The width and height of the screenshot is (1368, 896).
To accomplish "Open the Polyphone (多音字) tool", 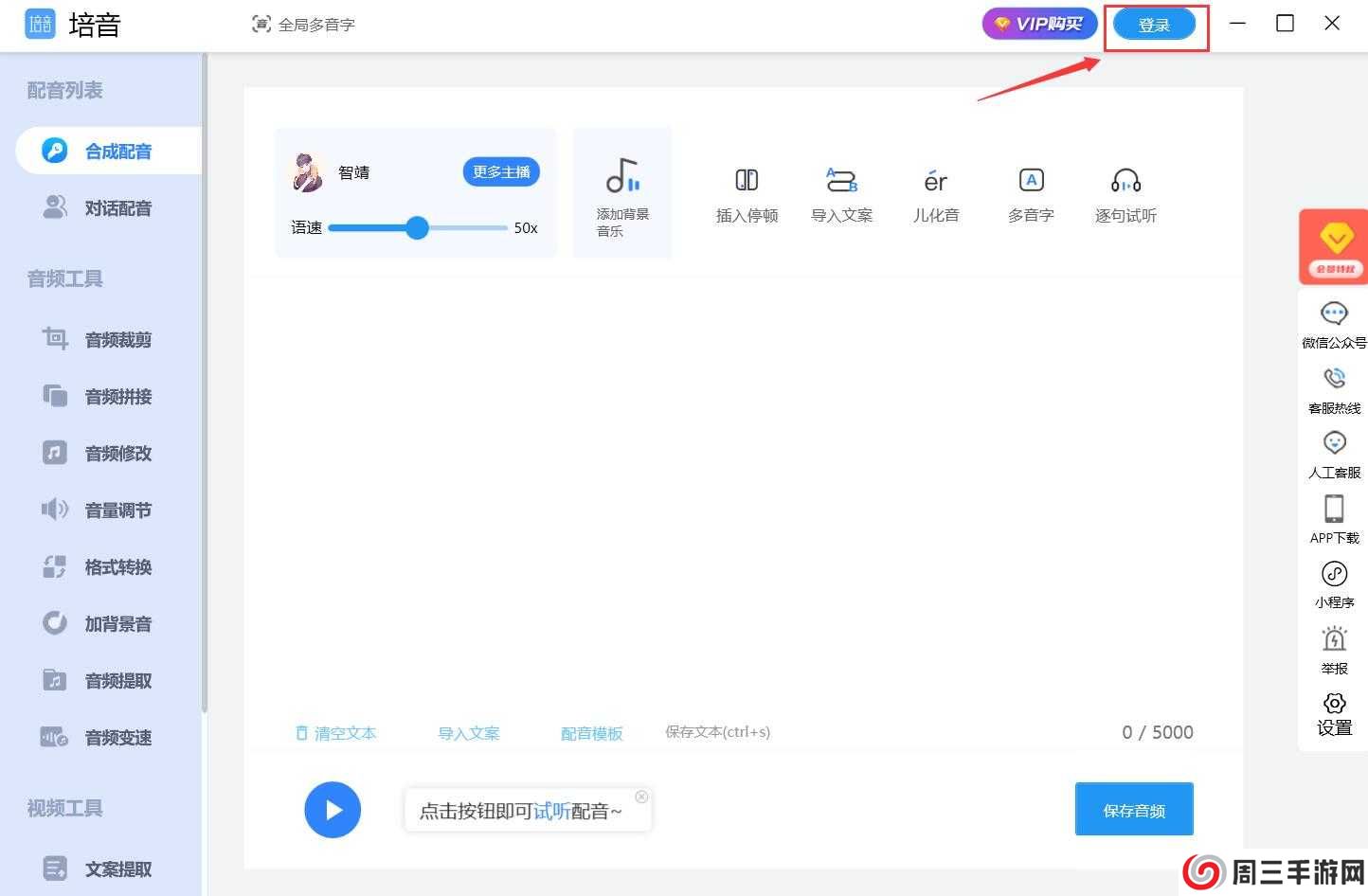I will coord(1031,180).
